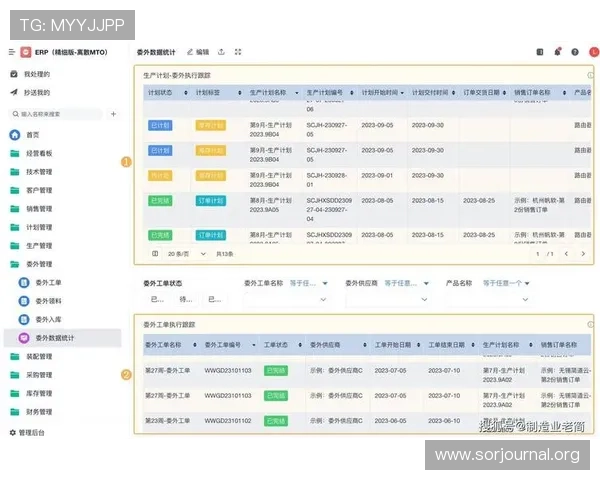
Task: Click the red ERP app logo
Action: [26, 52]
